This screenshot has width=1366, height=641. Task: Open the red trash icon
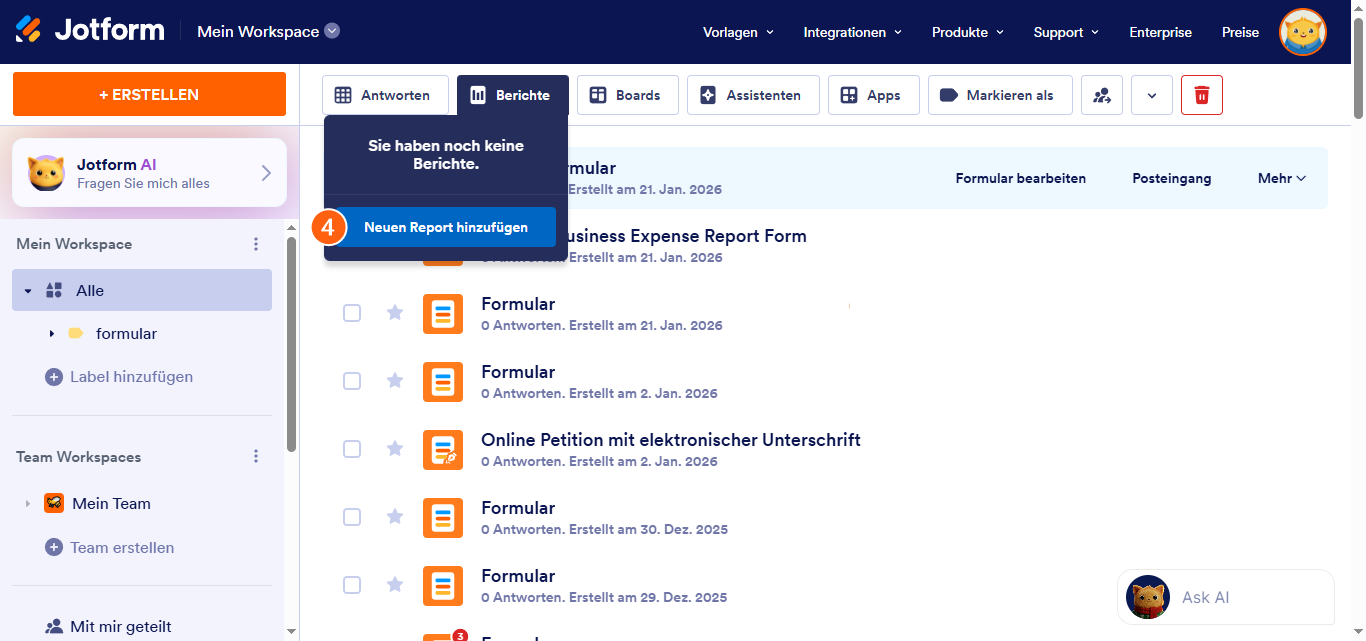click(x=1201, y=95)
